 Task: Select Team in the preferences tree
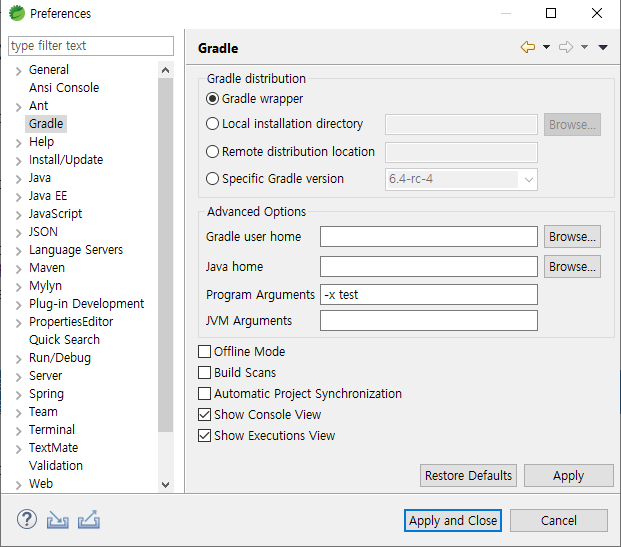point(43,412)
